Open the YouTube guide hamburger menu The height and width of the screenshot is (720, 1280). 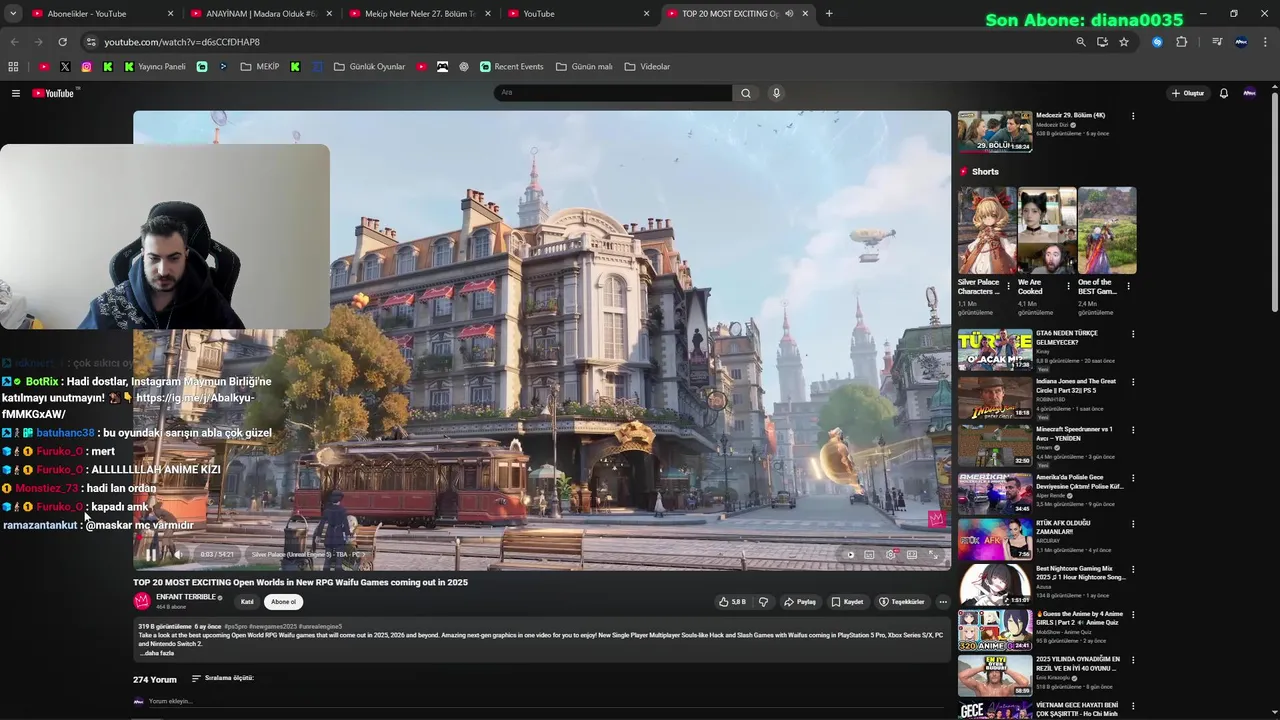[x=16, y=93]
